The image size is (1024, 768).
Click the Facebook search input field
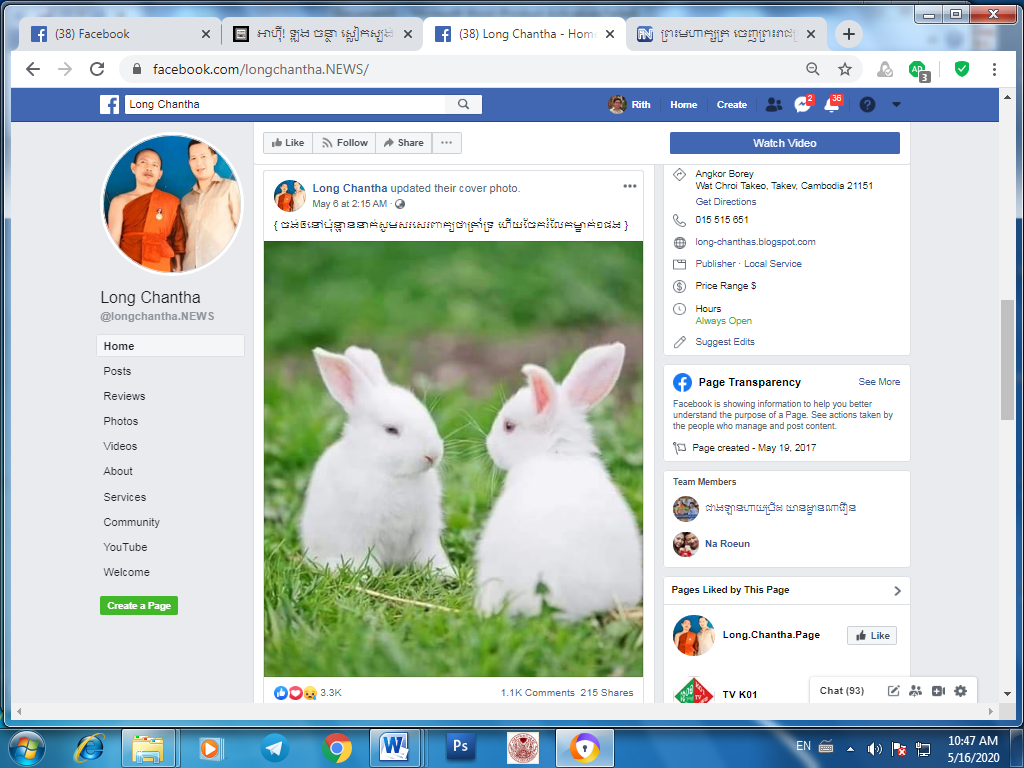tap(285, 104)
